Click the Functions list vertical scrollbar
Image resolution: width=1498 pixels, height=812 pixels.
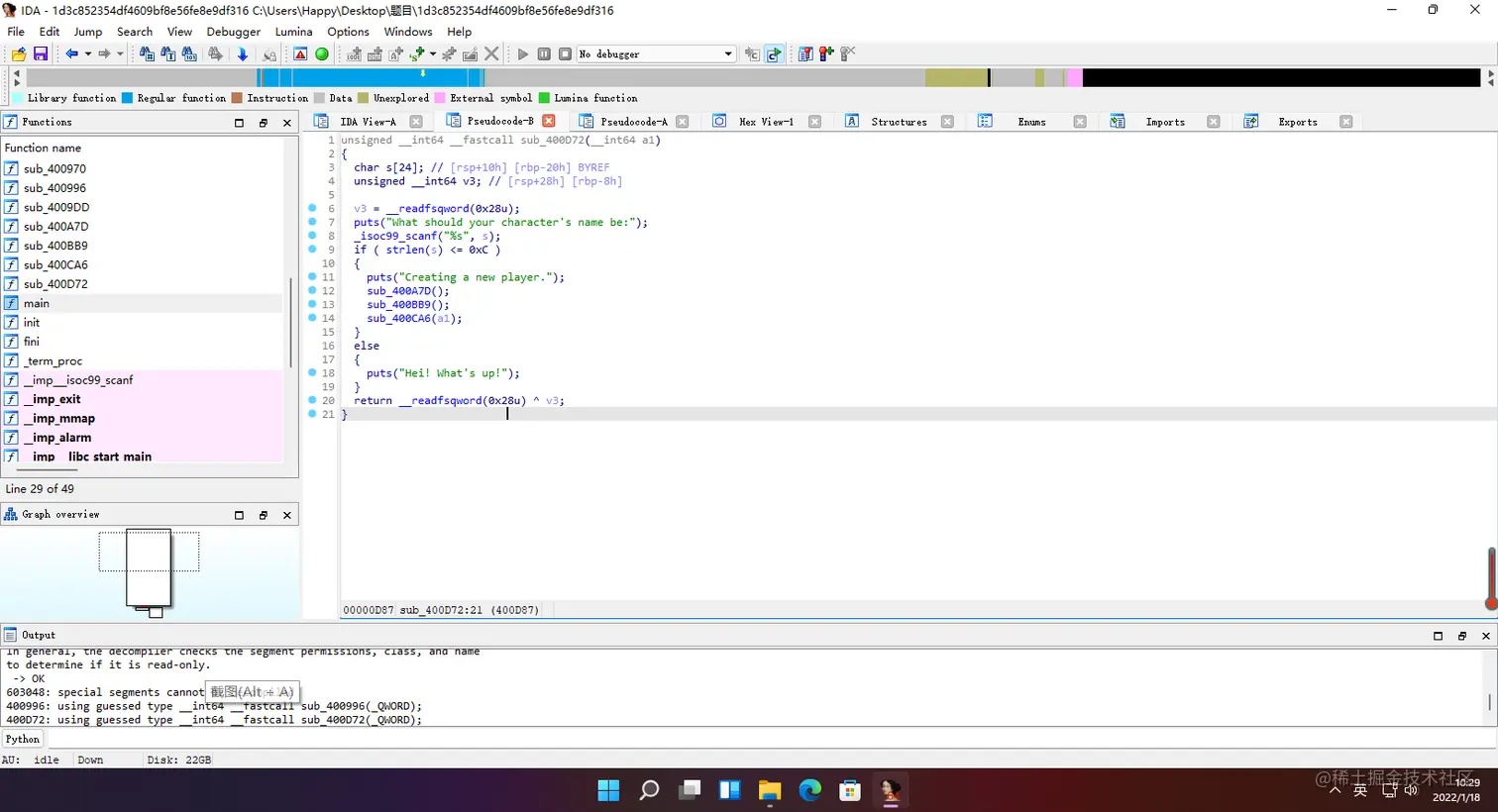point(290,323)
